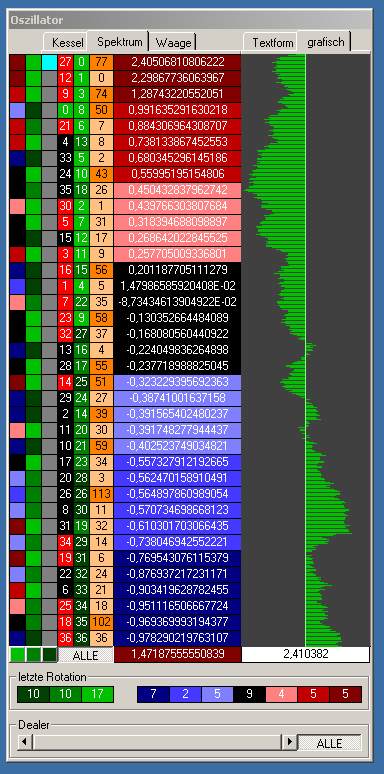Open the Waage tab
384x774 pixels.
(x=173, y=42)
